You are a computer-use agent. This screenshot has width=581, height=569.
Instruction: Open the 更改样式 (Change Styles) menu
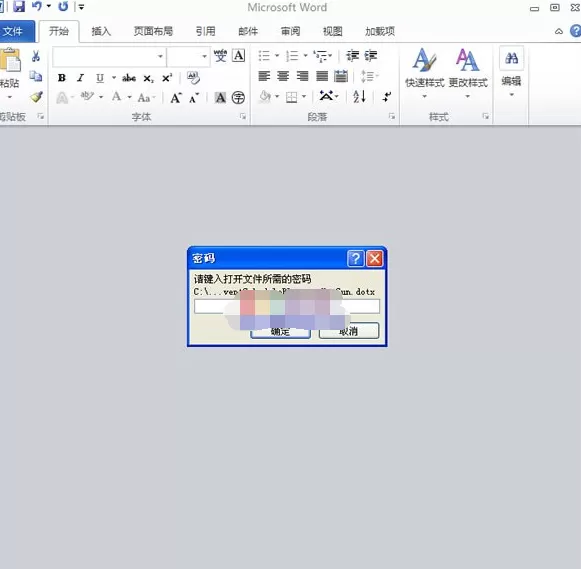click(x=468, y=74)
